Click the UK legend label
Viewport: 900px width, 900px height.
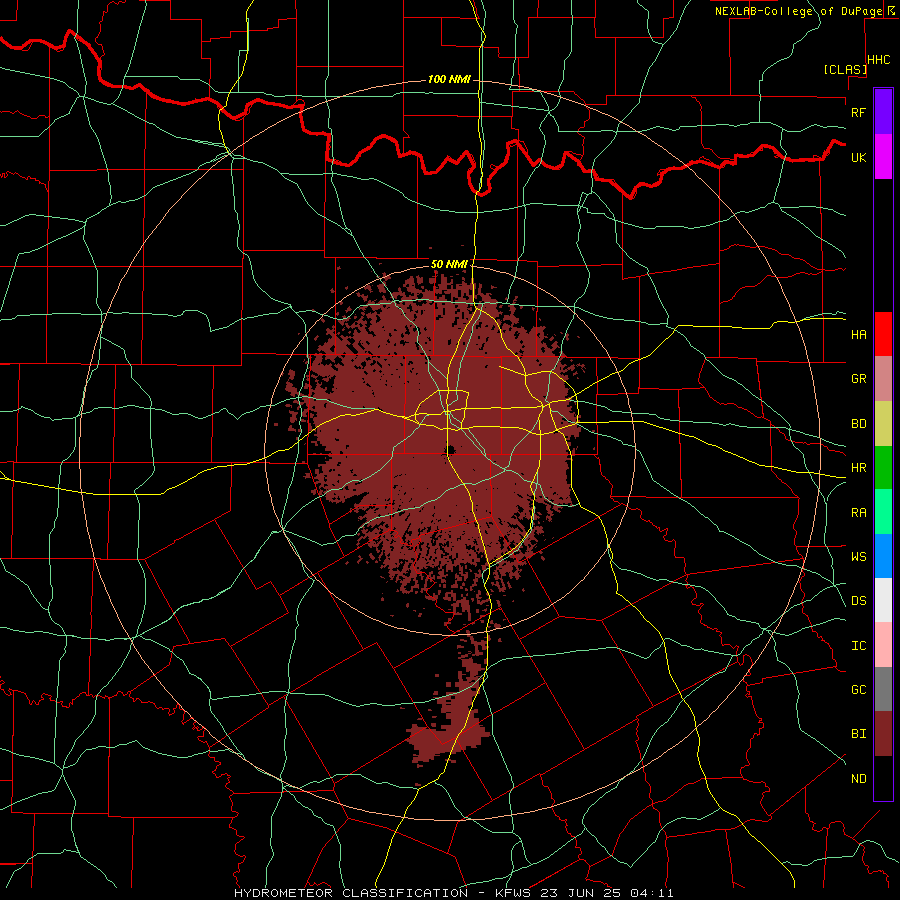[858, 157]
